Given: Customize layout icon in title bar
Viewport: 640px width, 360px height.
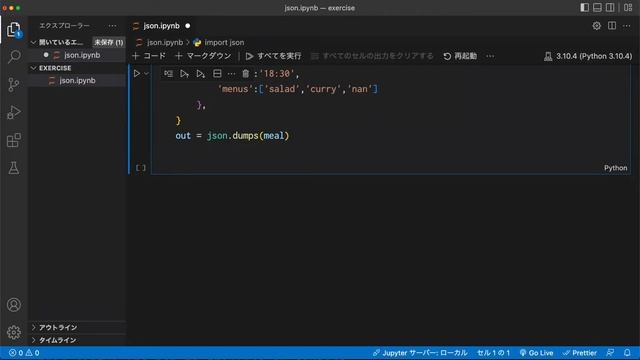Looking at the screenshot, I should coord(628,8).
